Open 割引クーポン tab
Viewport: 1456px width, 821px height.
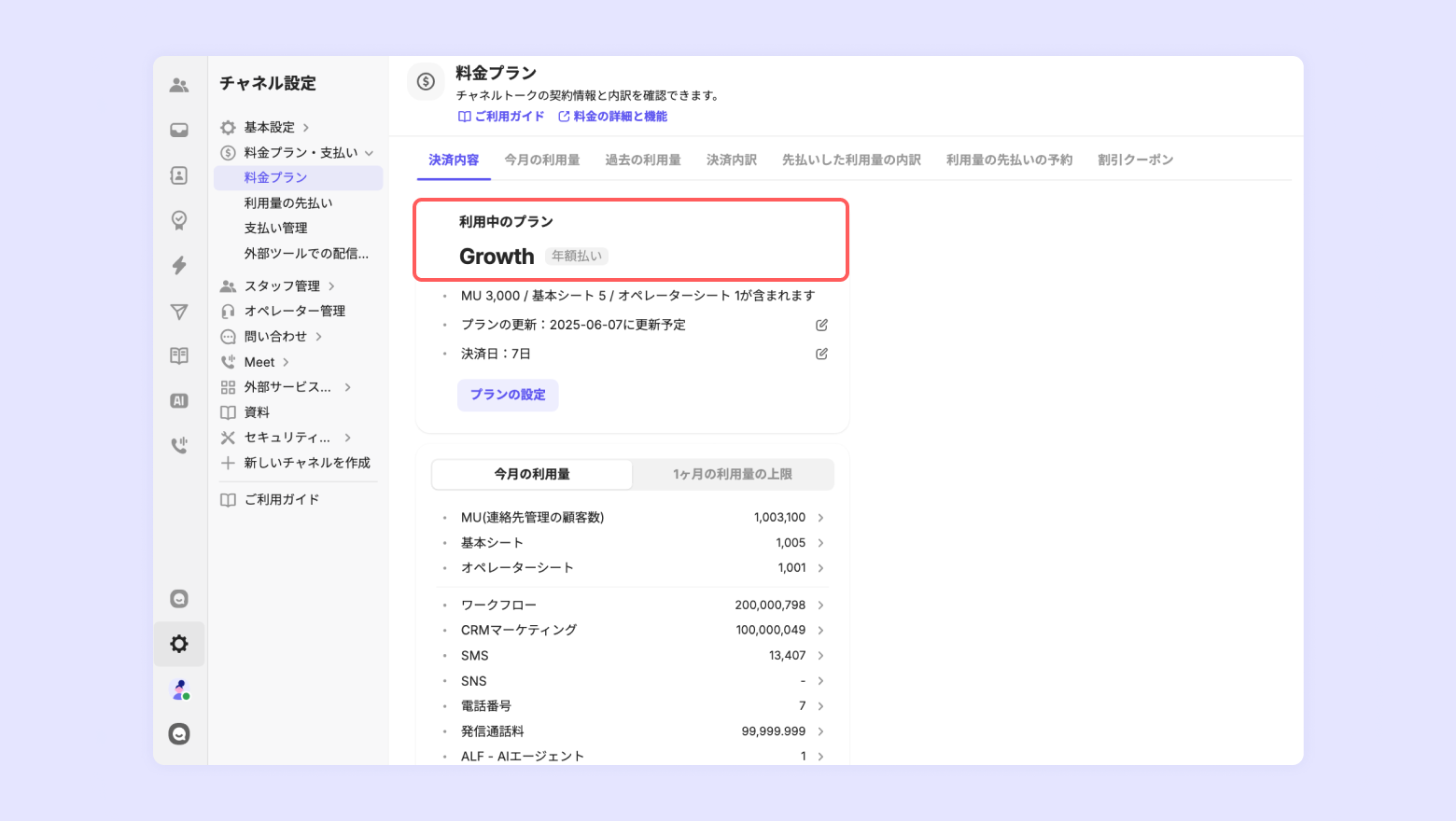click(1135, 160)
